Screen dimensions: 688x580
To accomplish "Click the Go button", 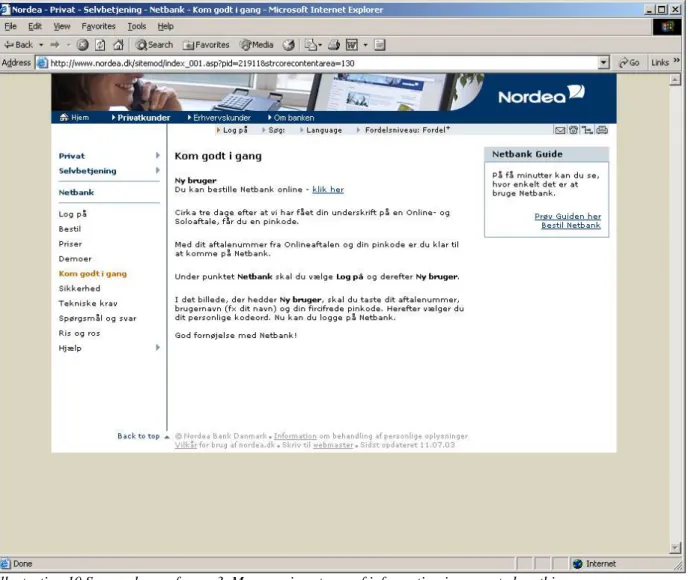I will (629, 63).
